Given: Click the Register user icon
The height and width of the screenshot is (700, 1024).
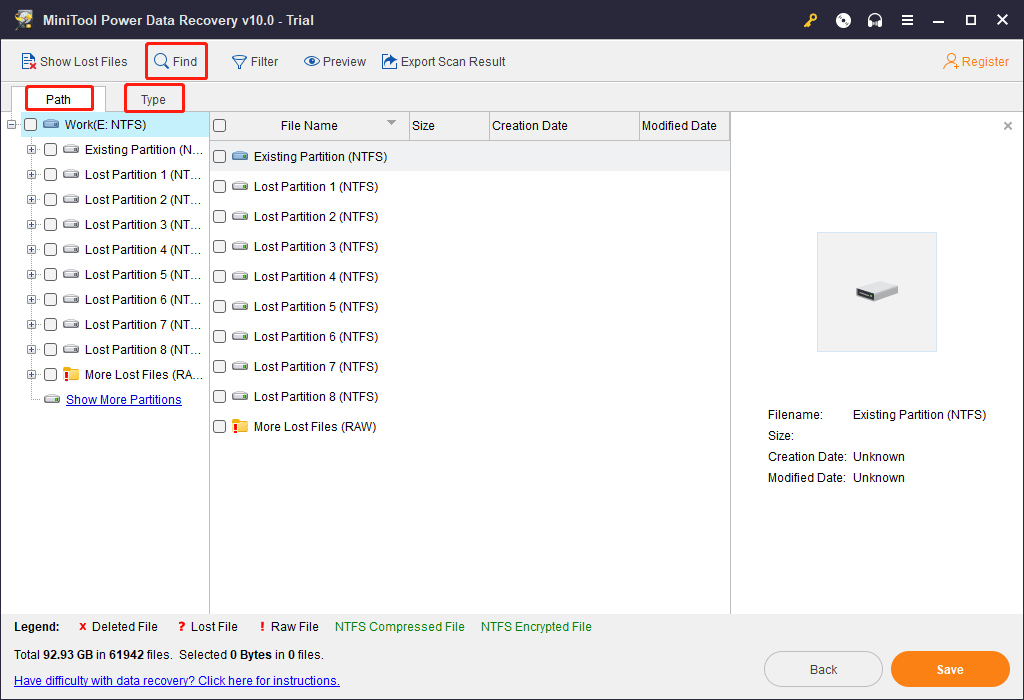Looking at the screenshot, I should [951, 61].
